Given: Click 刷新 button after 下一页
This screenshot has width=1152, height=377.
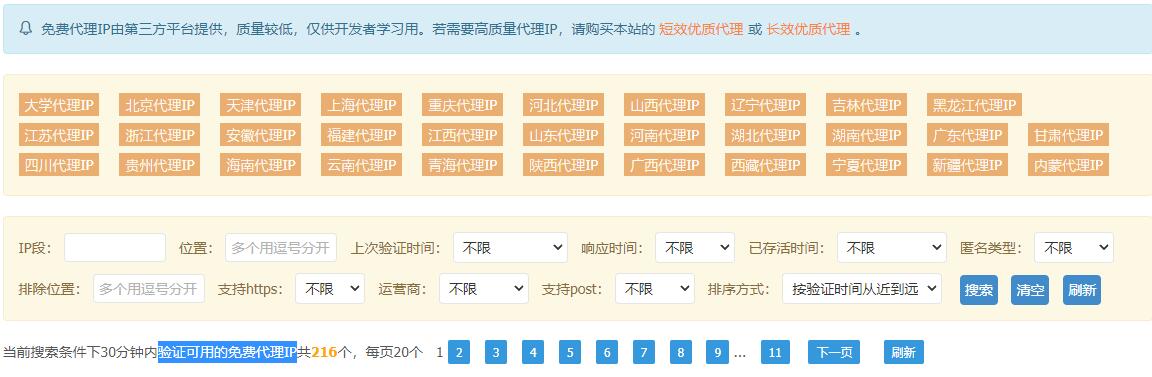Looking at the screenshot, I should (x=904, y=353).
